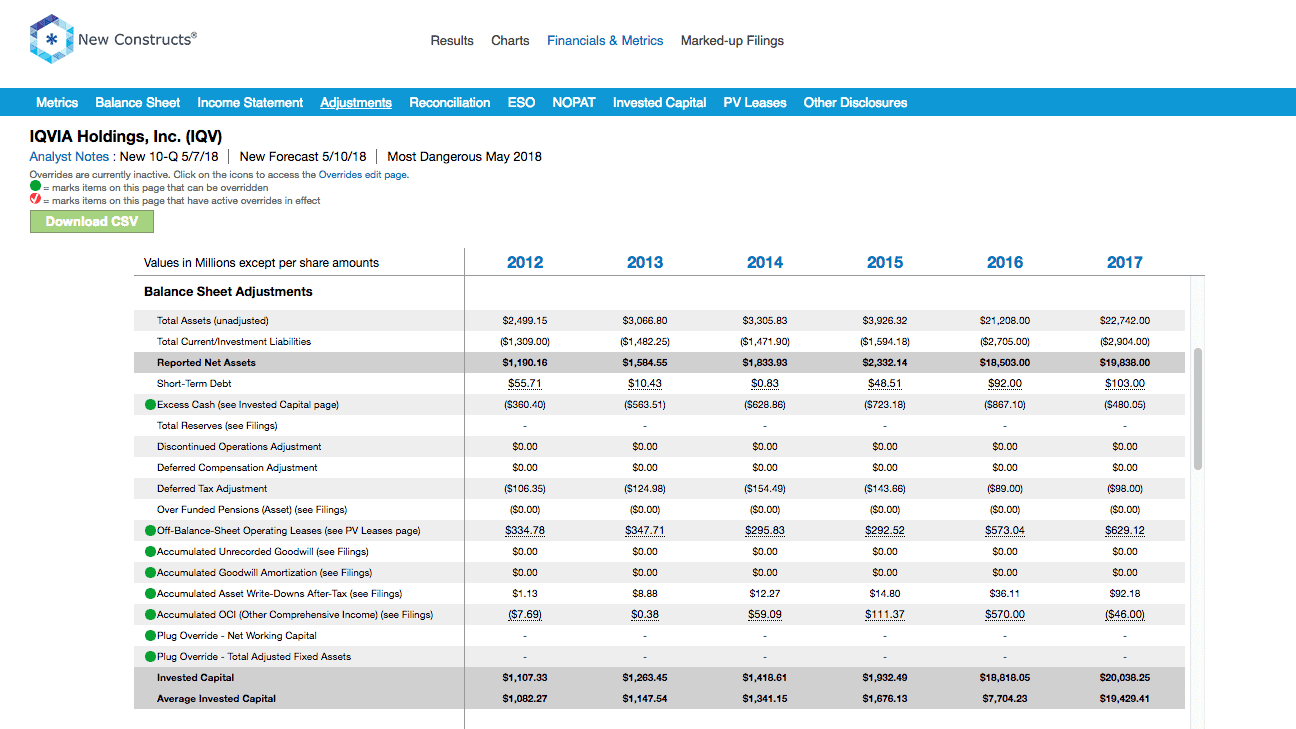Click Short-Term Debt value $55.71
1296x729 pixels.
pyautogui.click(x=525, y=384)
